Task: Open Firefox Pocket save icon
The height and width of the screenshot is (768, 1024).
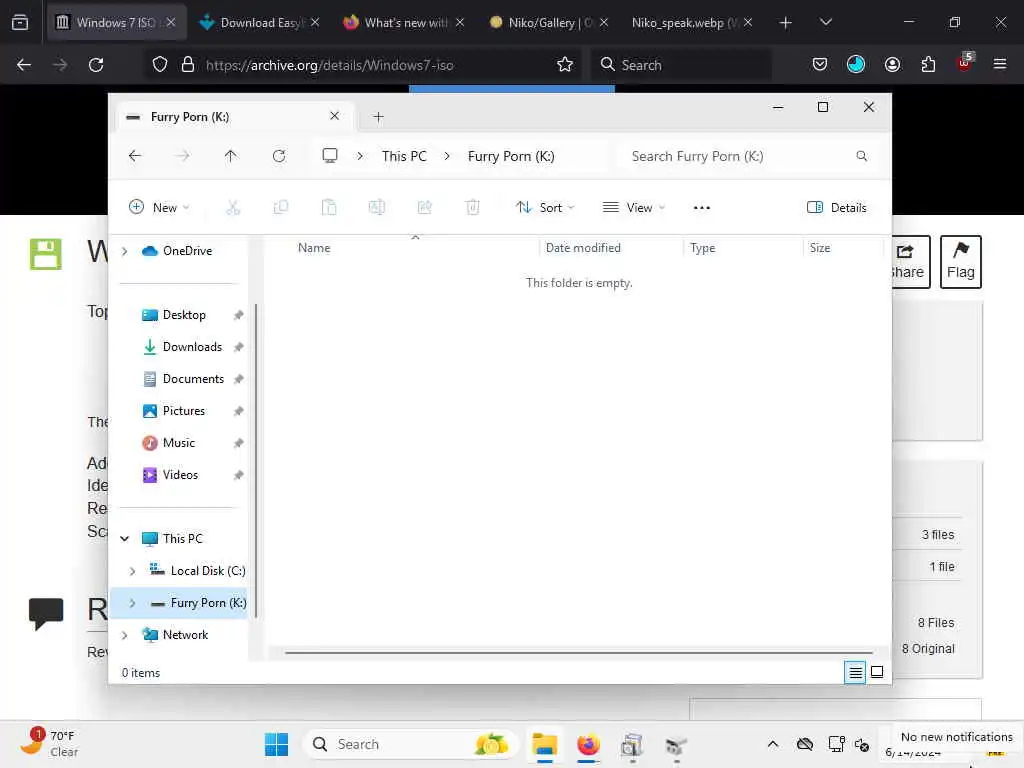Action: [x=820, y=65]
